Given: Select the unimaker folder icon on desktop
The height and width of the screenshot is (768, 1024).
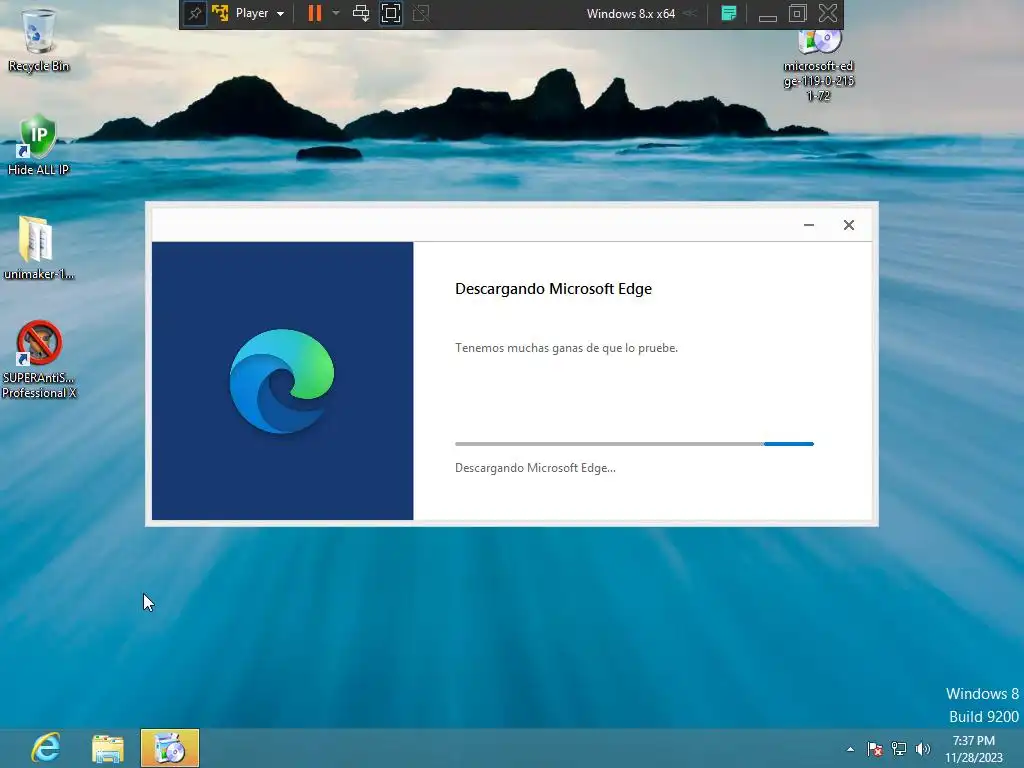Looking at the screenshot, I should tap(38, 248).
